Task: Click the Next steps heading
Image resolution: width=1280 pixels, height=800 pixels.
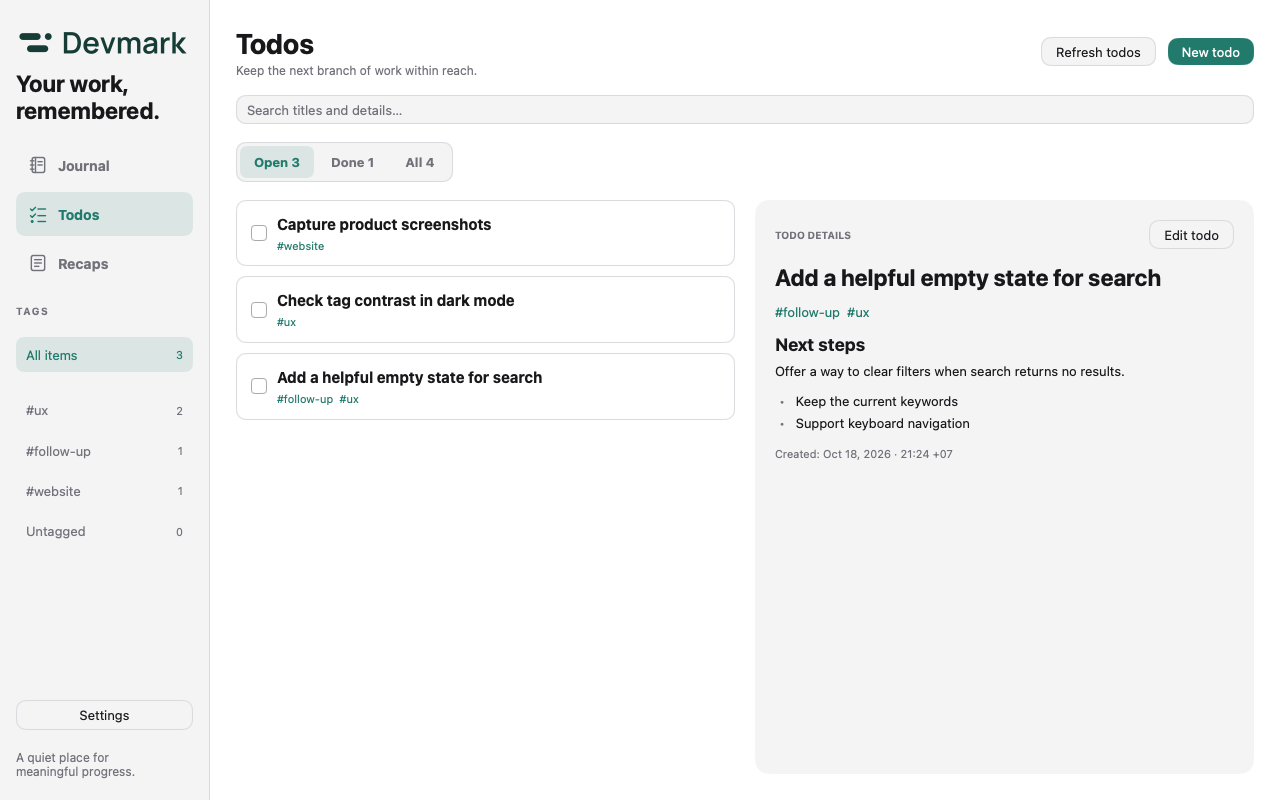Action: pos(820,345)
